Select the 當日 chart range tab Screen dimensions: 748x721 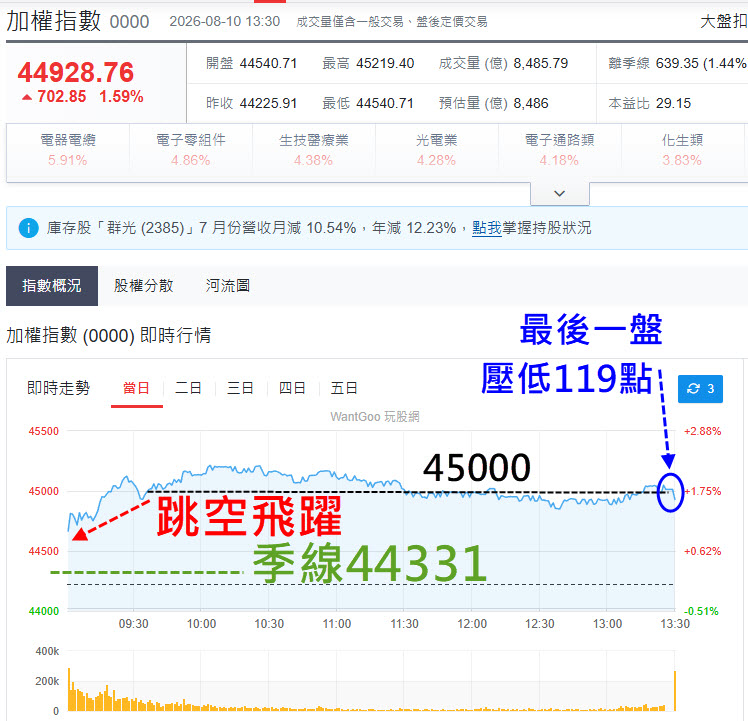(x=136, y=388)
